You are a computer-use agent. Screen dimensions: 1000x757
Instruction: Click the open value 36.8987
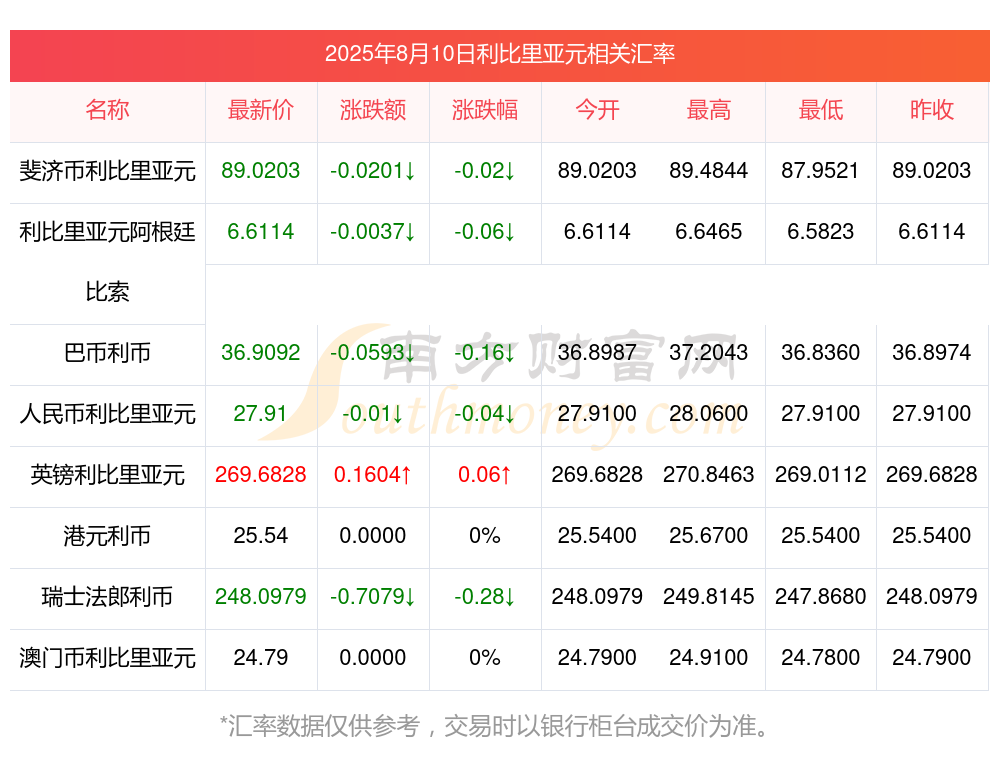click(x=597, y=352)
